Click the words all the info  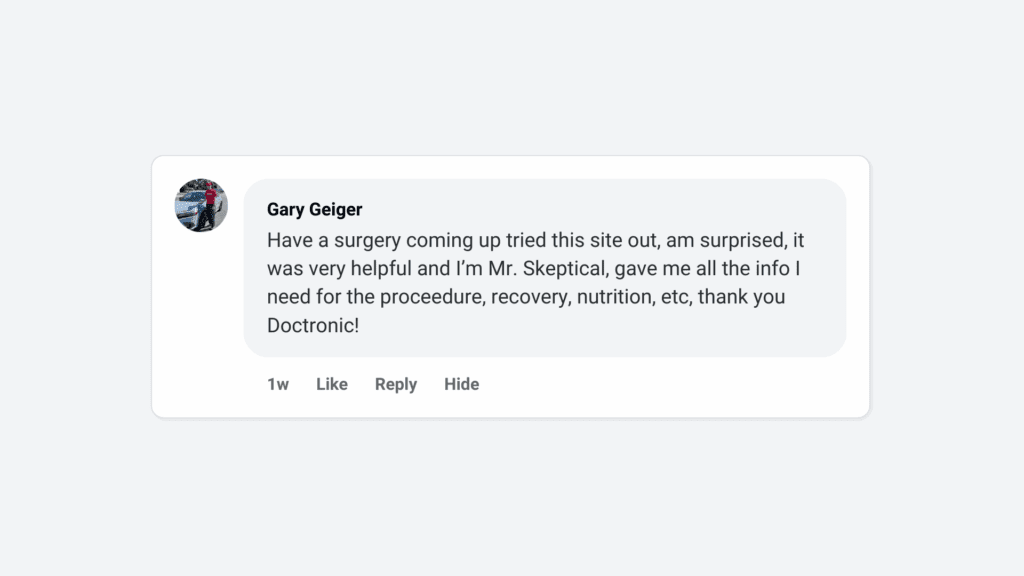pyautogui.click(x=743, y=269)
